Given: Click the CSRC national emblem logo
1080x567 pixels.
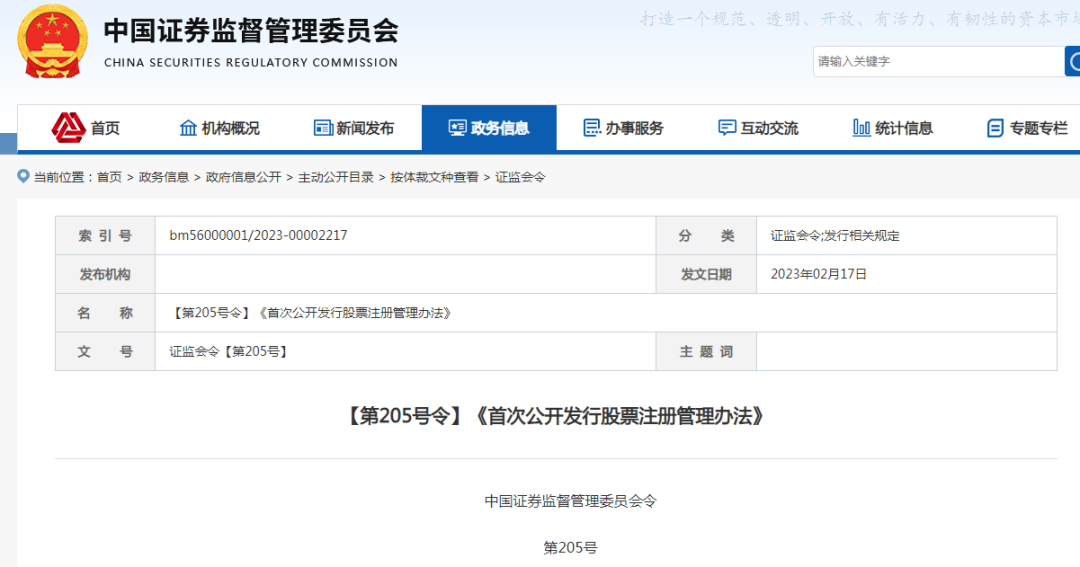Looking at the screenshot, I should [x=52, y=41].
